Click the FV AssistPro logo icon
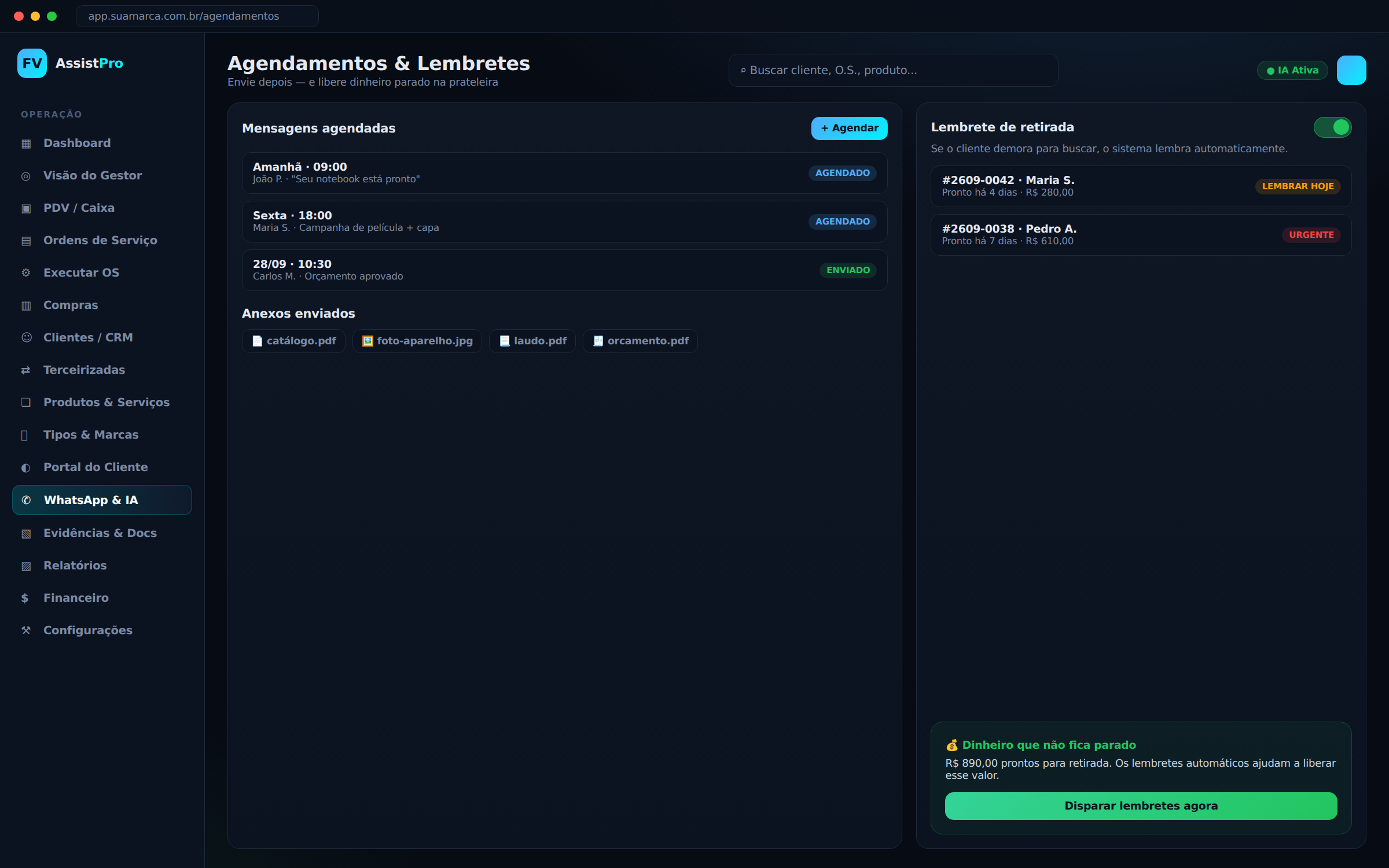1389x868 pixels. 32,63
